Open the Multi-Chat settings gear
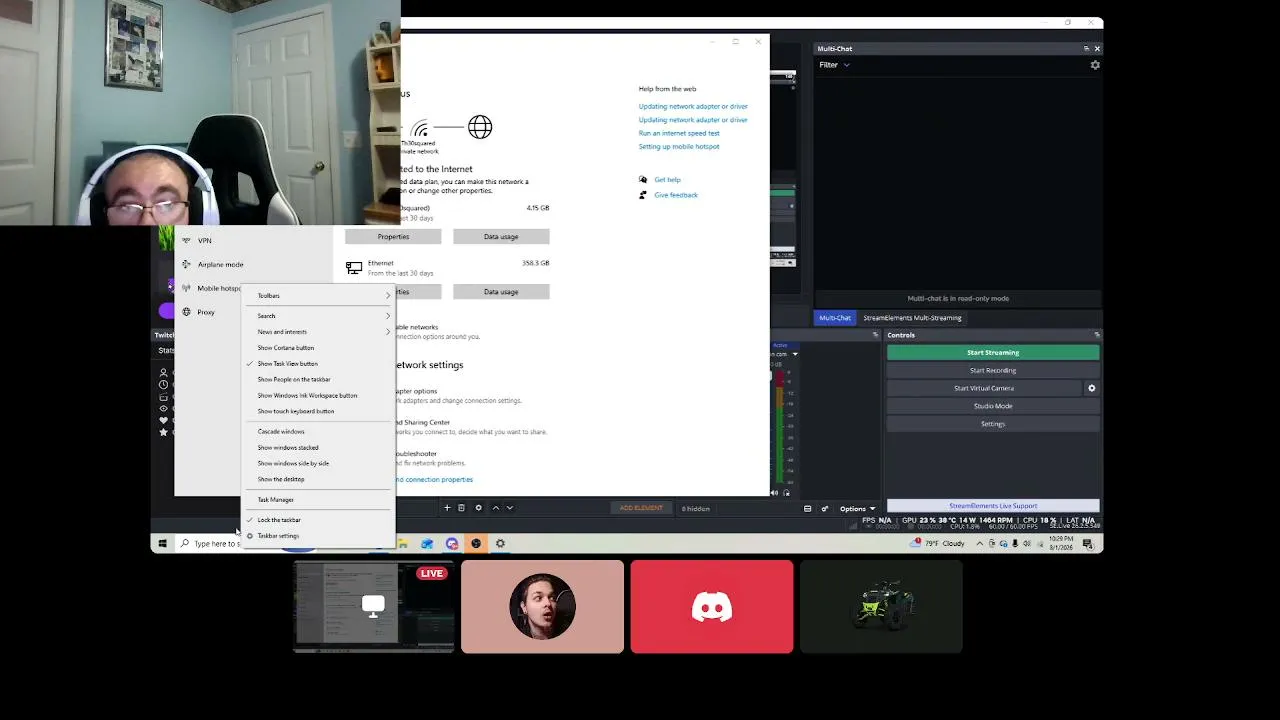1280x720 pixels. coord(1095,65)
